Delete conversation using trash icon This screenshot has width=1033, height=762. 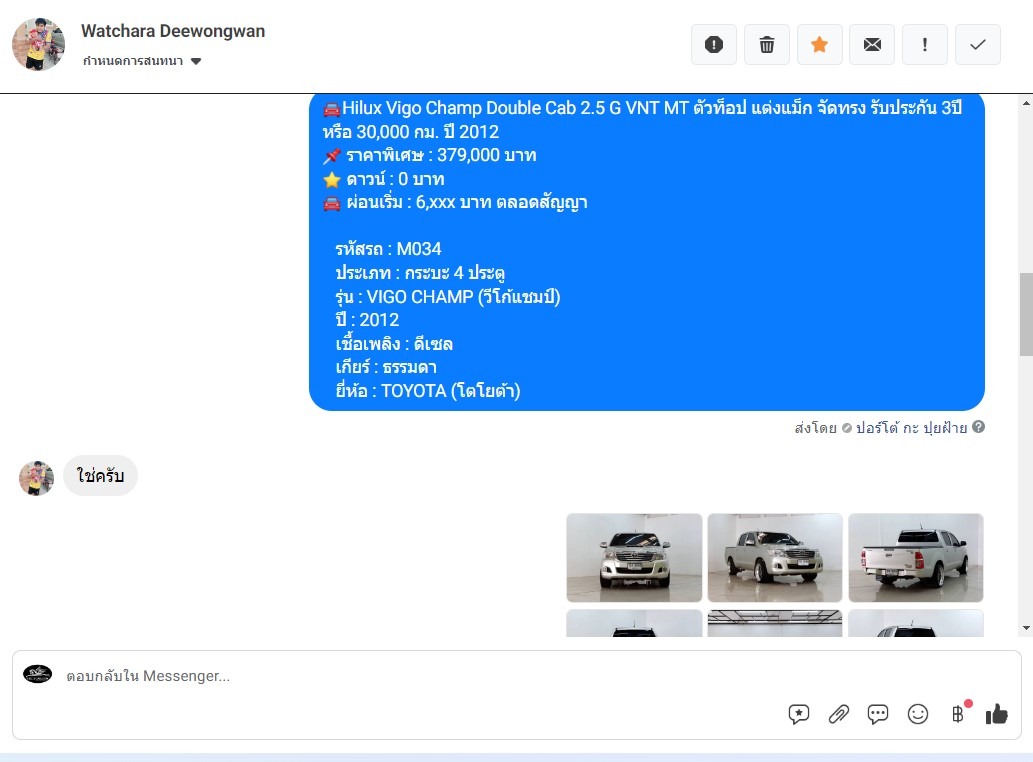tap(767, 45)
